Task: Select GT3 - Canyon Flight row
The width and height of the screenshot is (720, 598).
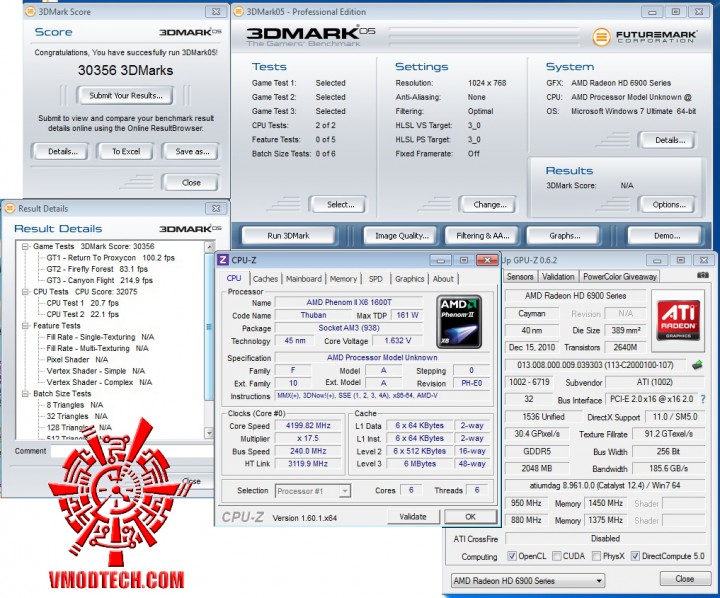Action: (x=99, y=280)
